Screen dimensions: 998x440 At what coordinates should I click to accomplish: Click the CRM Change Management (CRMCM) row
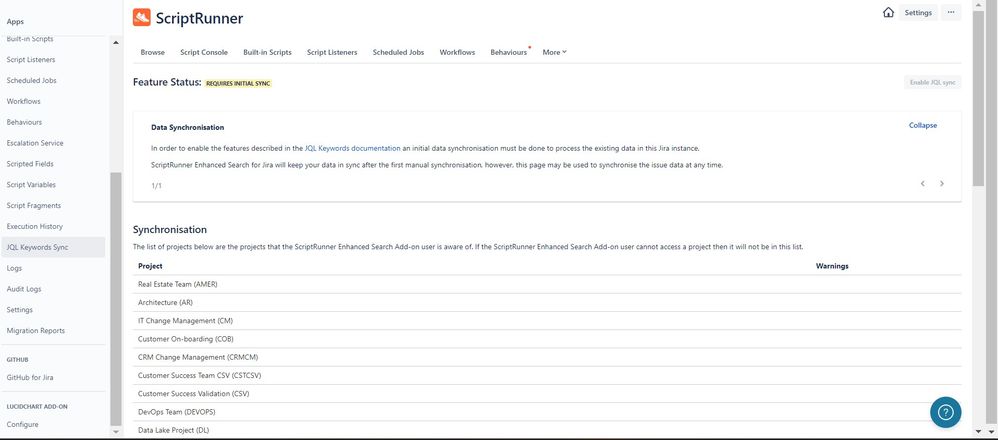tap(547, 357)
